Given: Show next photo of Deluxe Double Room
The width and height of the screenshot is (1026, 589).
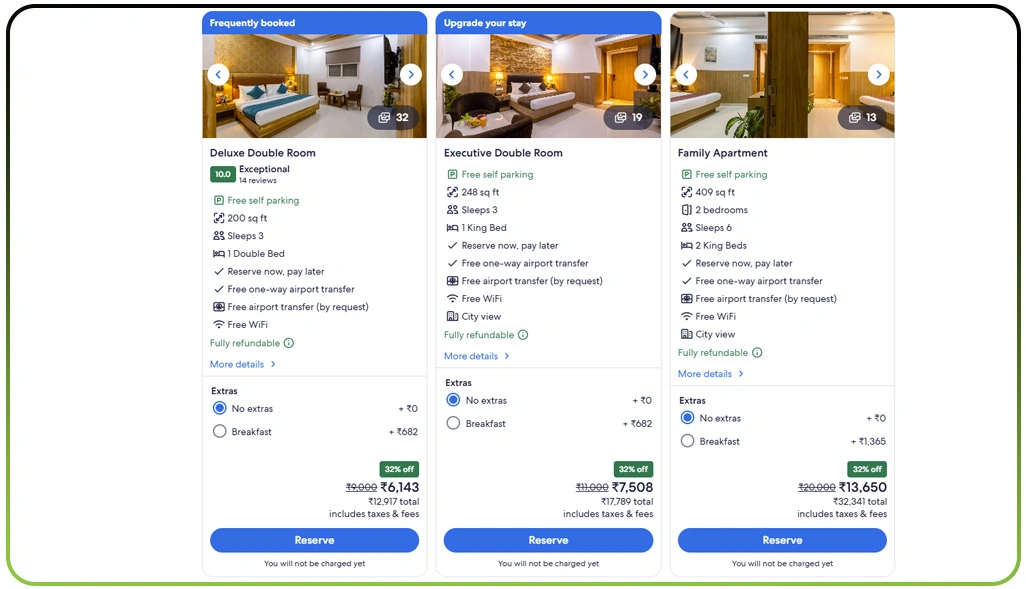Looking at the screenshot, I should pyautogui.click(x=411, y=75).
